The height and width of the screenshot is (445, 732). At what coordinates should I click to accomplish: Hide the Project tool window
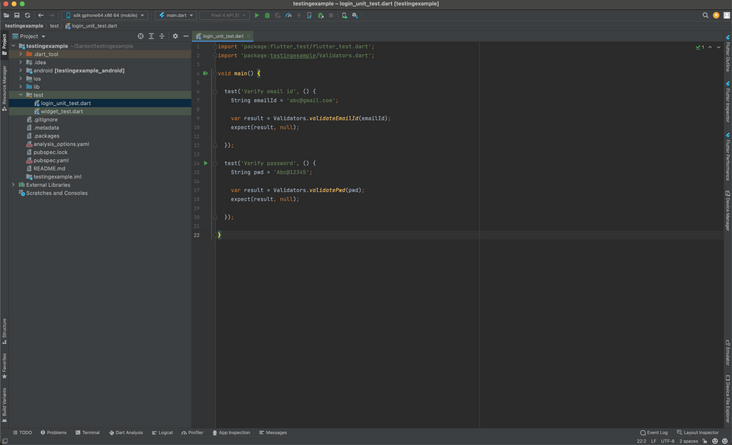pyautogui.click(x=186, y=36)
